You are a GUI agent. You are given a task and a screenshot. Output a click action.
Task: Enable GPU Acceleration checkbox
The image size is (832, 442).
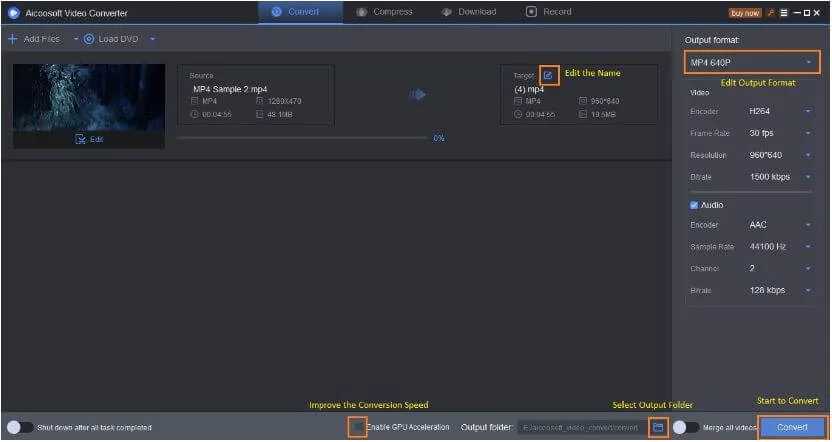(x=358, y=427)
